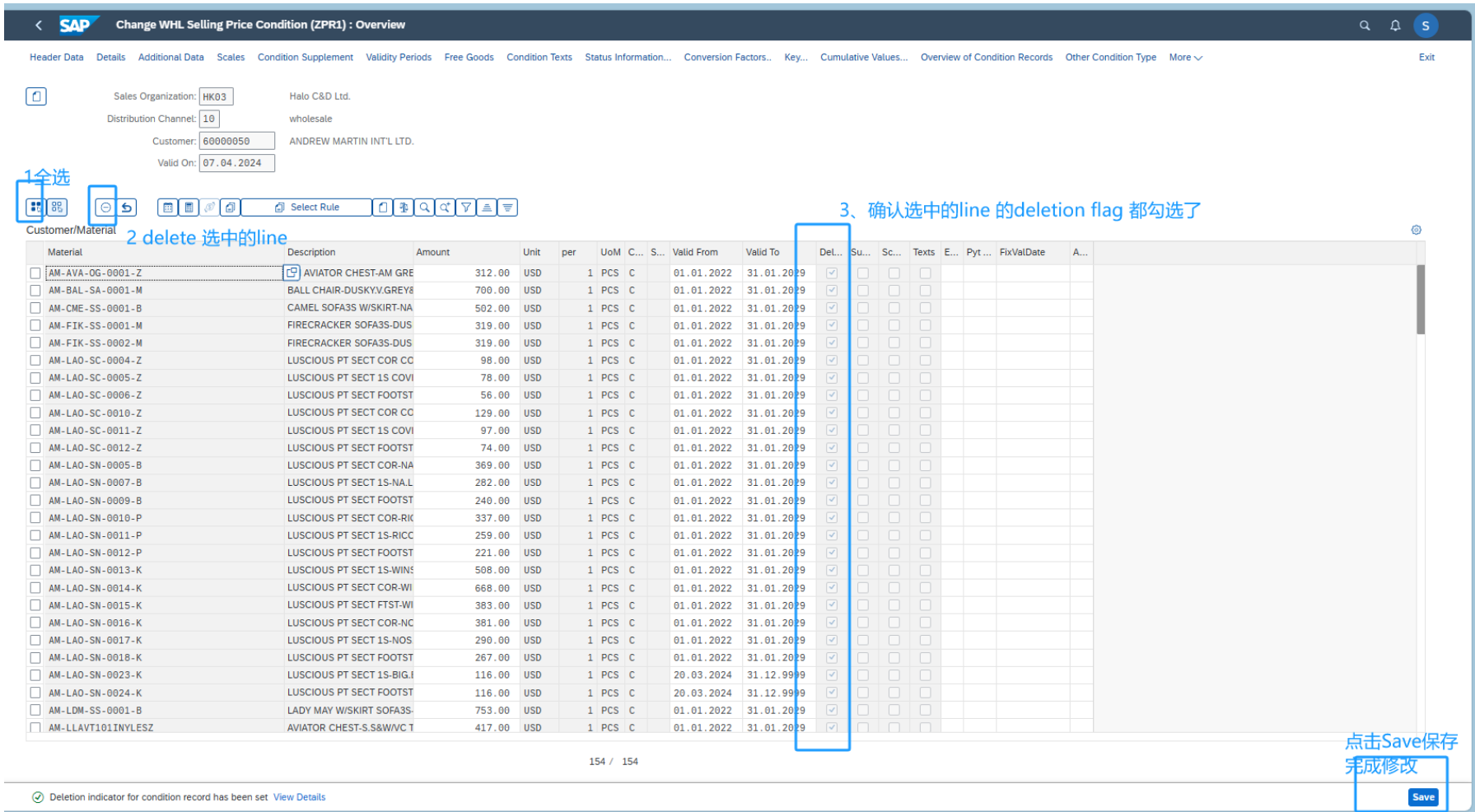Open the table settings gear icon
Screen dimensions: 1475x812
1416,230
